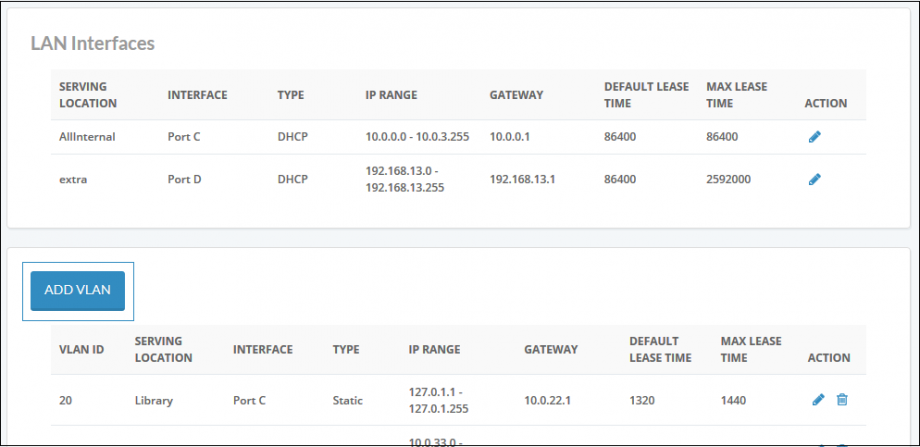Click VLAN ID 20 cell

click(x=66, y=401)
